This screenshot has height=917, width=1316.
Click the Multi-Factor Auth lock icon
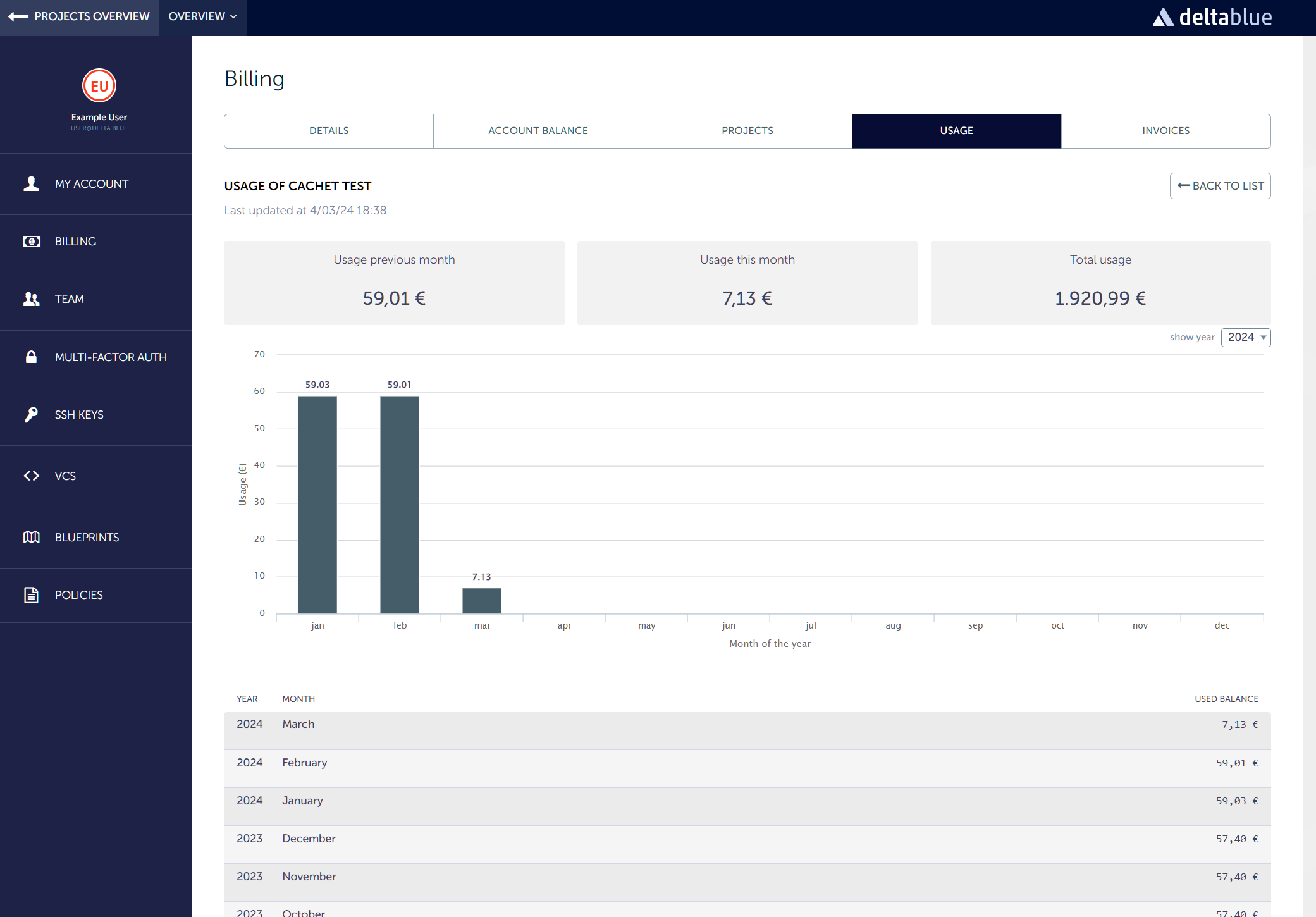pos(31,357)
